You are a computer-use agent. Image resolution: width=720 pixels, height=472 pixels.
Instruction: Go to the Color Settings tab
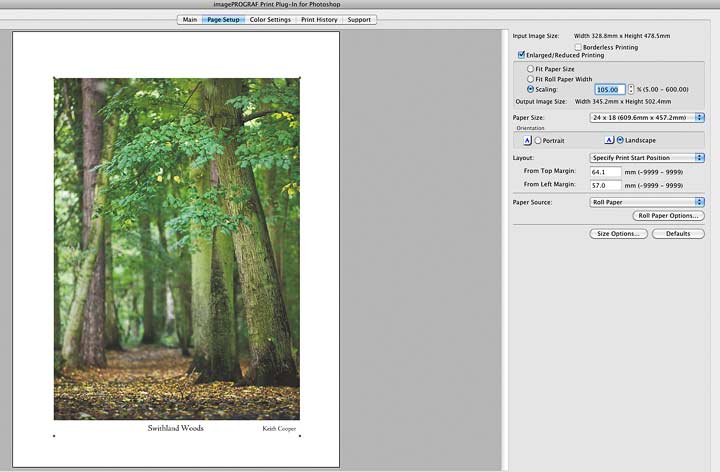tap(270, 20)
